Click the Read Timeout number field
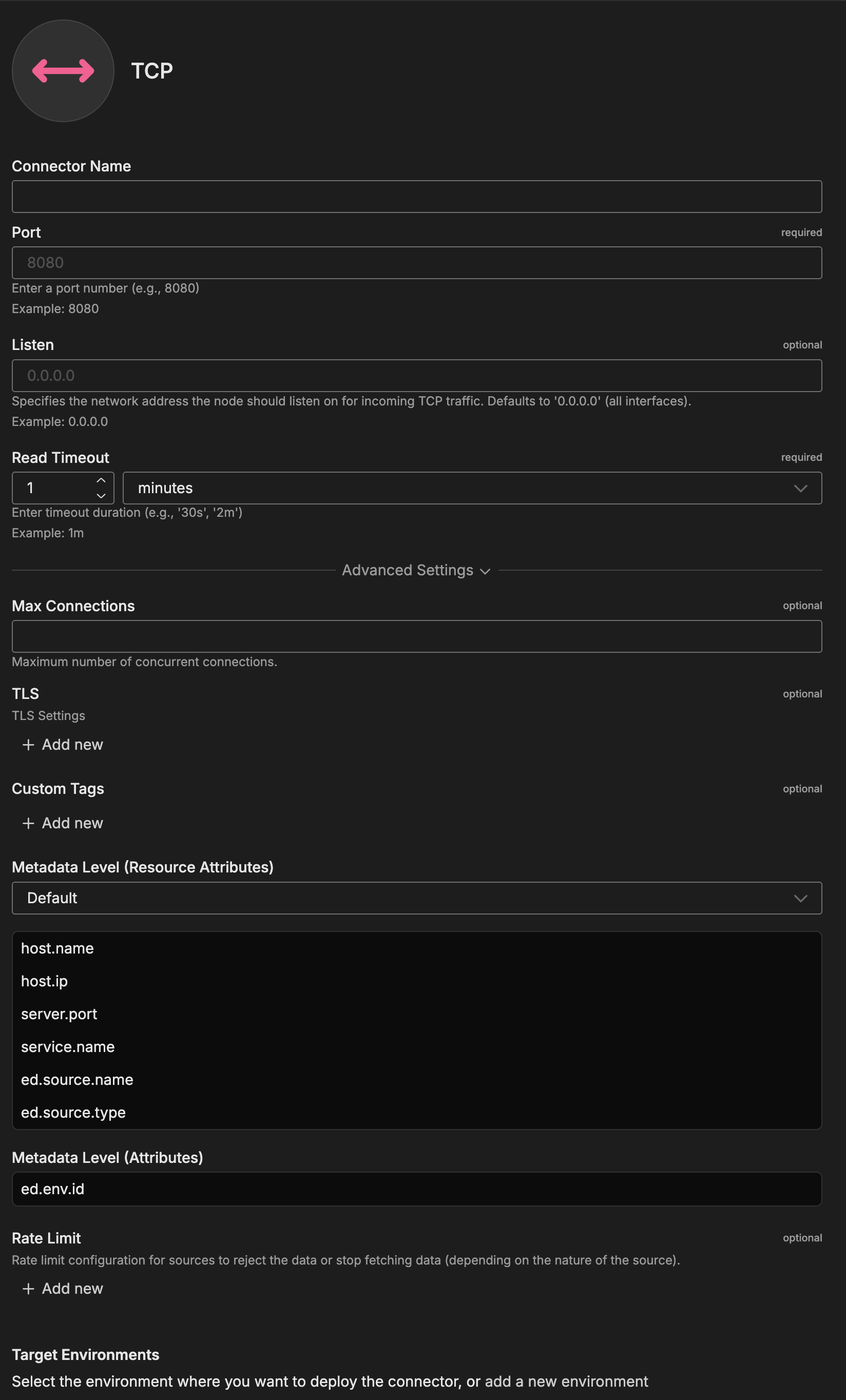 pos(54,488)
